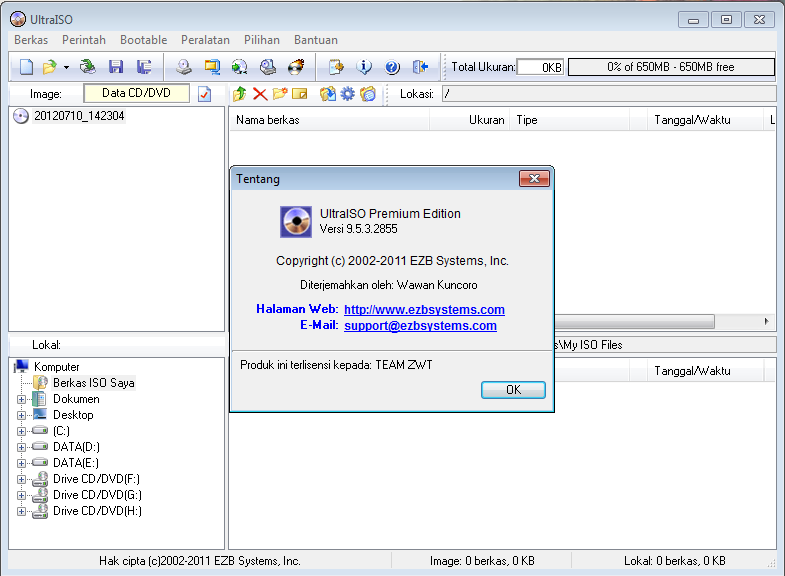Viewport: 785px width, 576px height.
Task: Click the Data CD/DVD image type button
Action: [136, 93]
